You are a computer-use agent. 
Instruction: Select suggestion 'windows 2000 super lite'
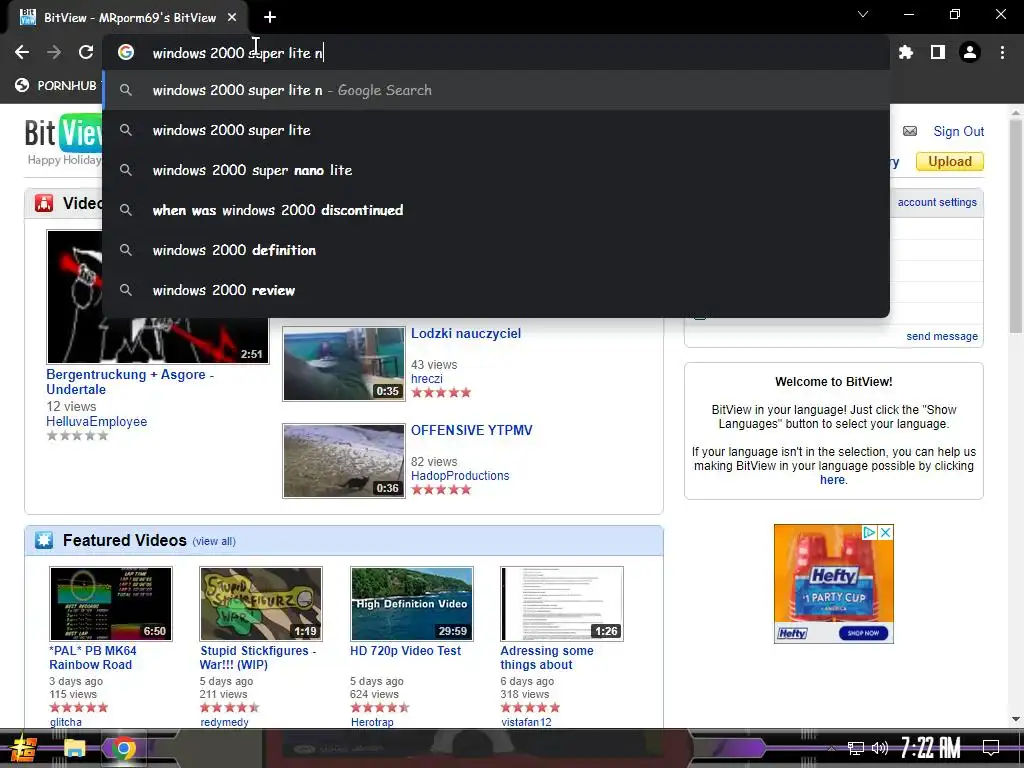tap(496, 130)
